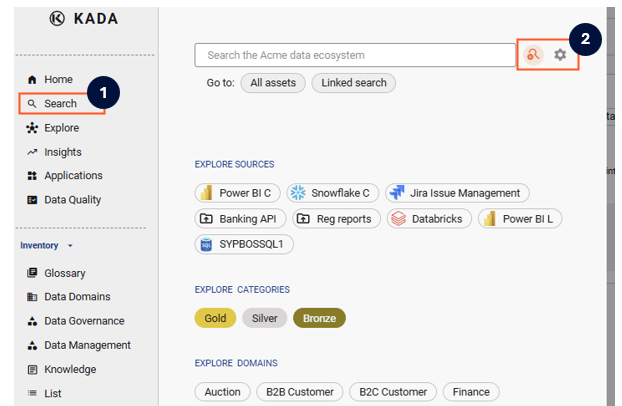Open Explore from the sidebar
622x406 pixels.
pos(60,128)
